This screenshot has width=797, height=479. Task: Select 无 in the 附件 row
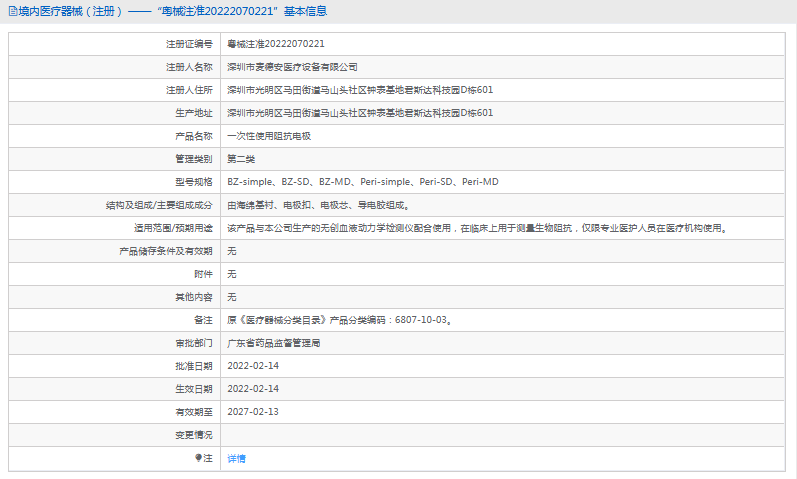coord(232,274)
